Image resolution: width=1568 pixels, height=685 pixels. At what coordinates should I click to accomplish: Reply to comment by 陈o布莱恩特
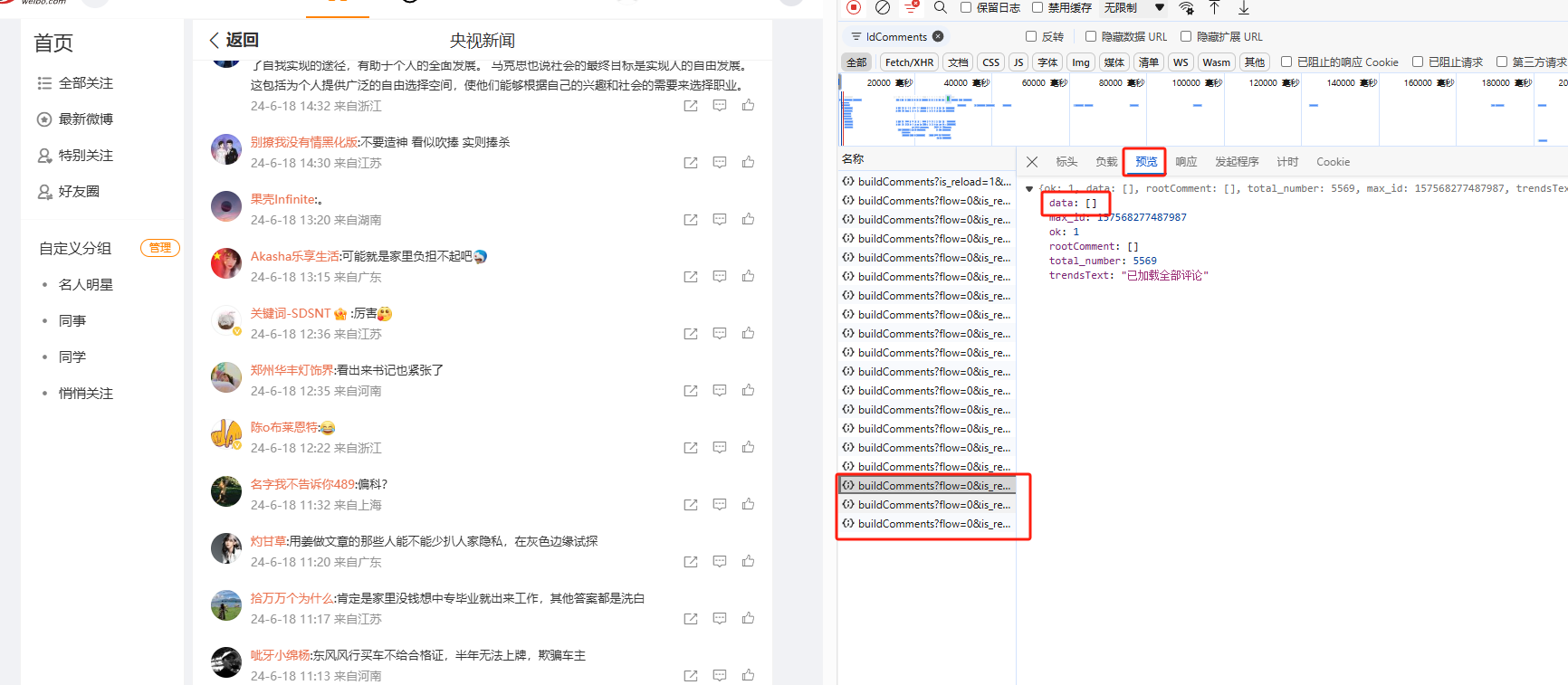(720, 447)
